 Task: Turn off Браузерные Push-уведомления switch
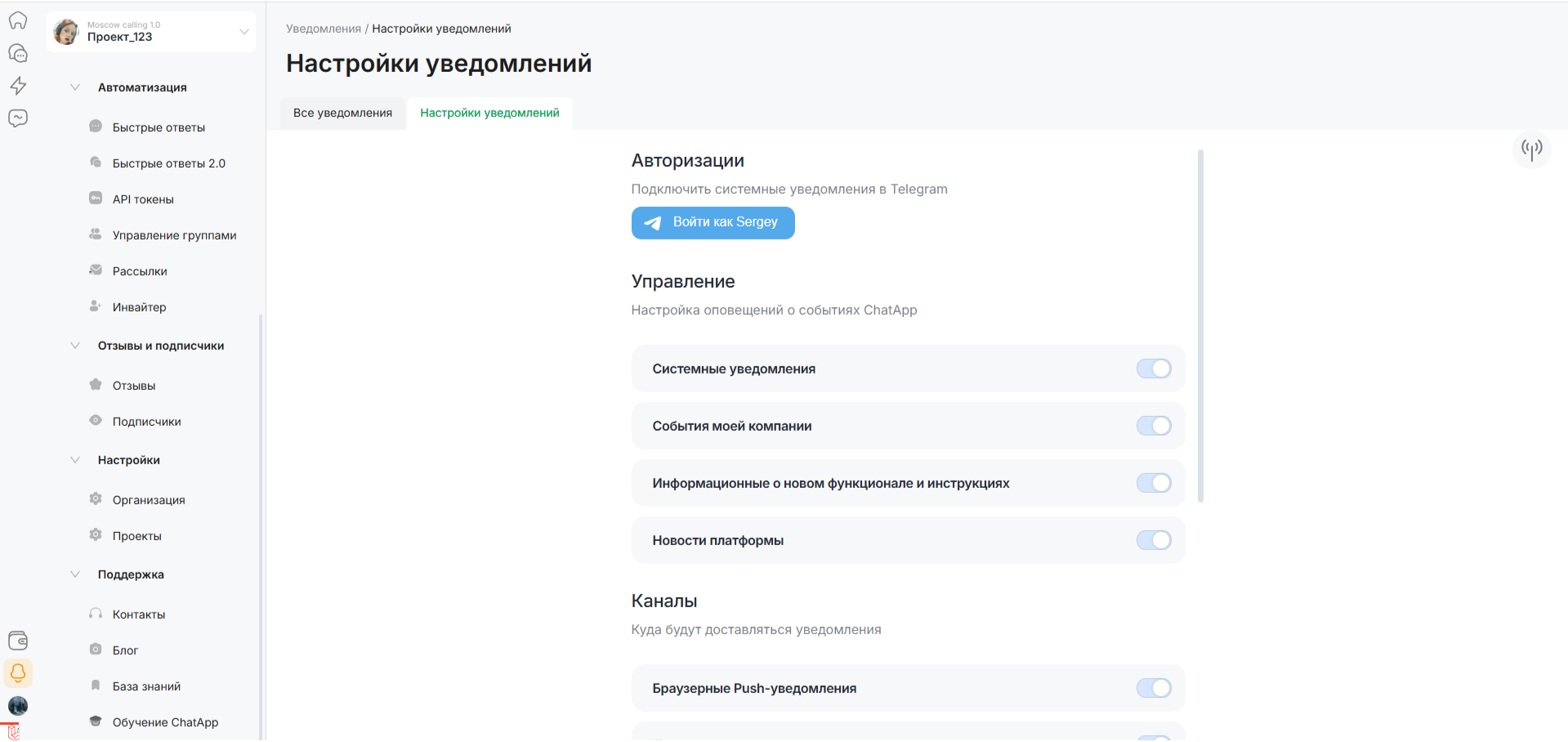(1153, 688)
